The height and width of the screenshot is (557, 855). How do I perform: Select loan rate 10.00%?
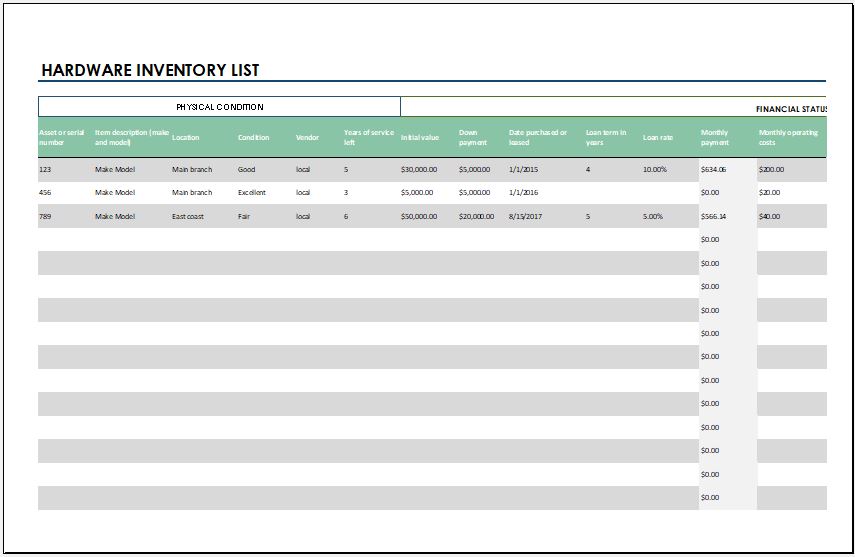point(655,170)
